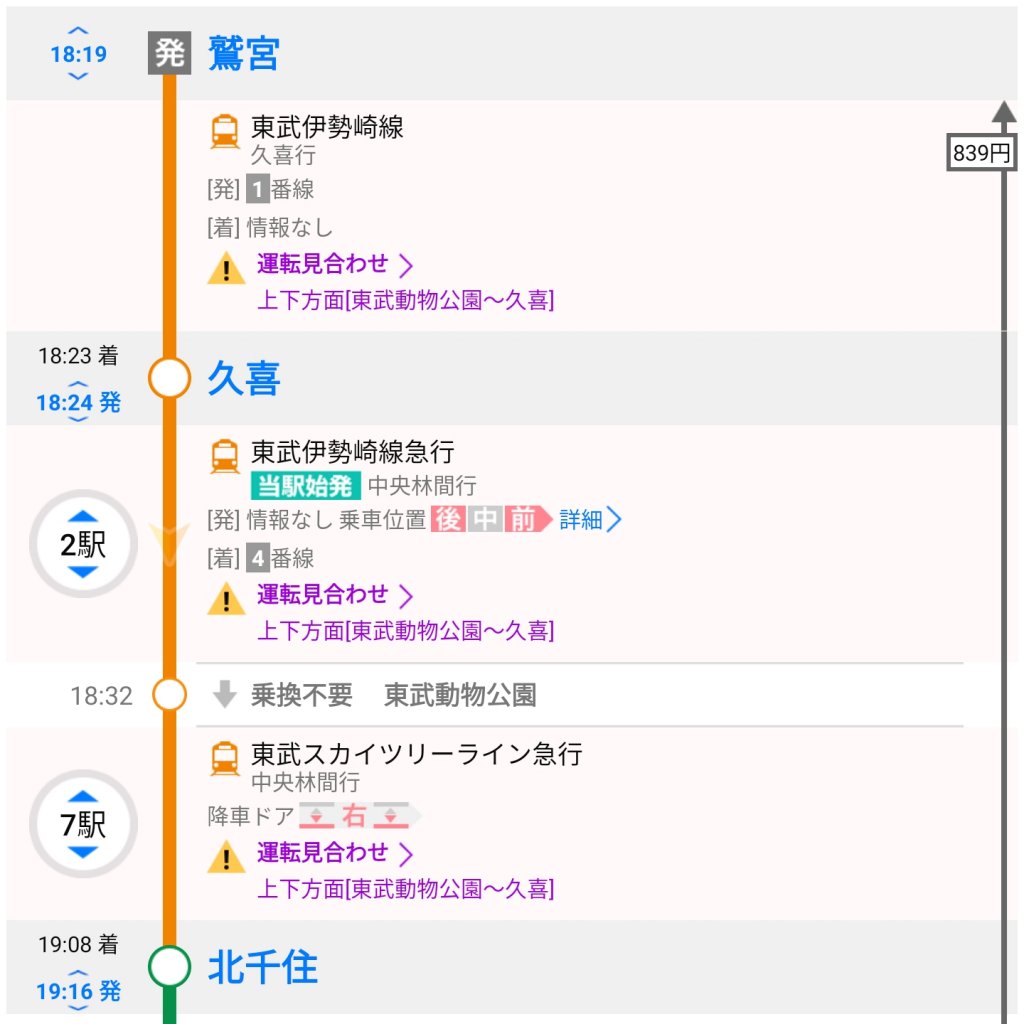
Task: Tap the 839円 fare label
Action: 981,152
